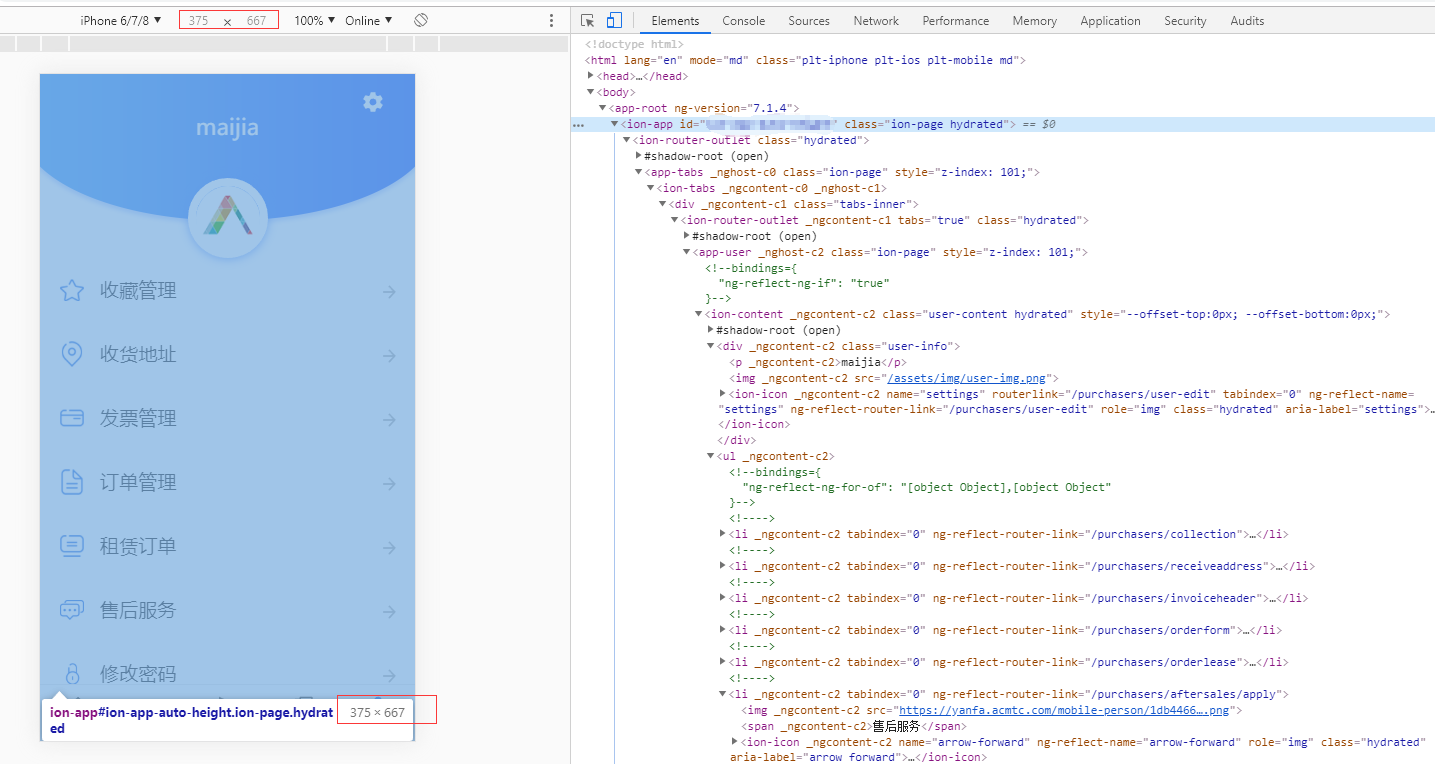Viewport: 1435px width, 764px height.
Task: Toggle the device toolbar icon
Action: point(614,20)
